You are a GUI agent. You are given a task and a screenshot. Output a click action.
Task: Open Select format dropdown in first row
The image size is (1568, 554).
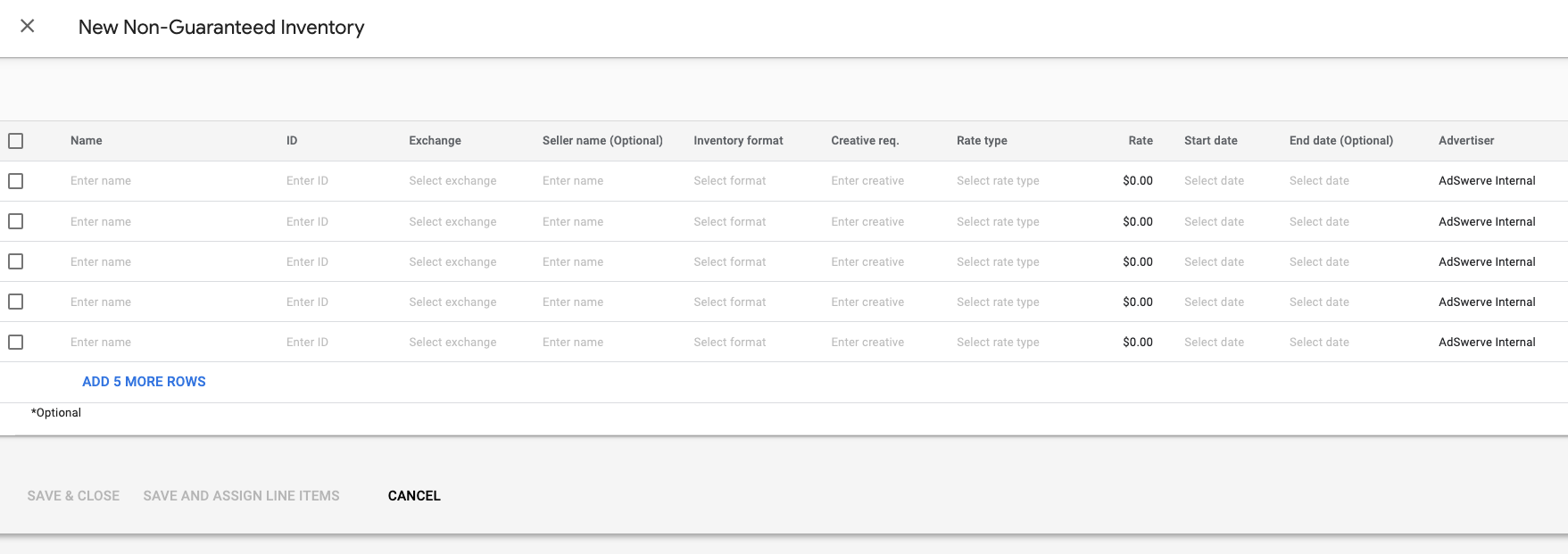[730, 181]
